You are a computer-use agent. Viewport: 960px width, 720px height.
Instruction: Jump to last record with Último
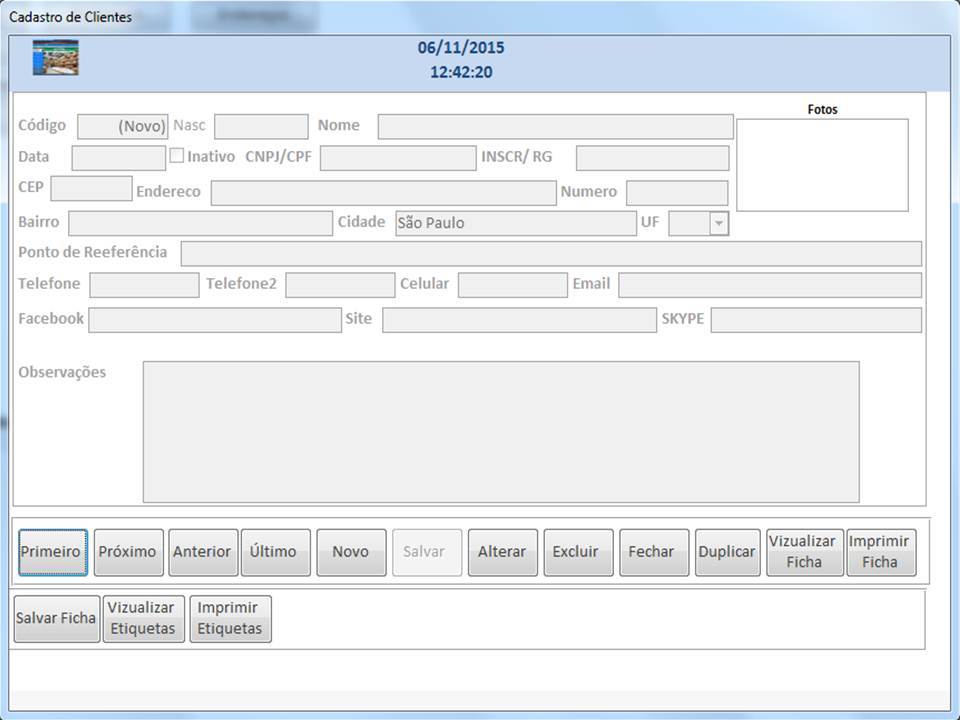click(x=274, y=552)
